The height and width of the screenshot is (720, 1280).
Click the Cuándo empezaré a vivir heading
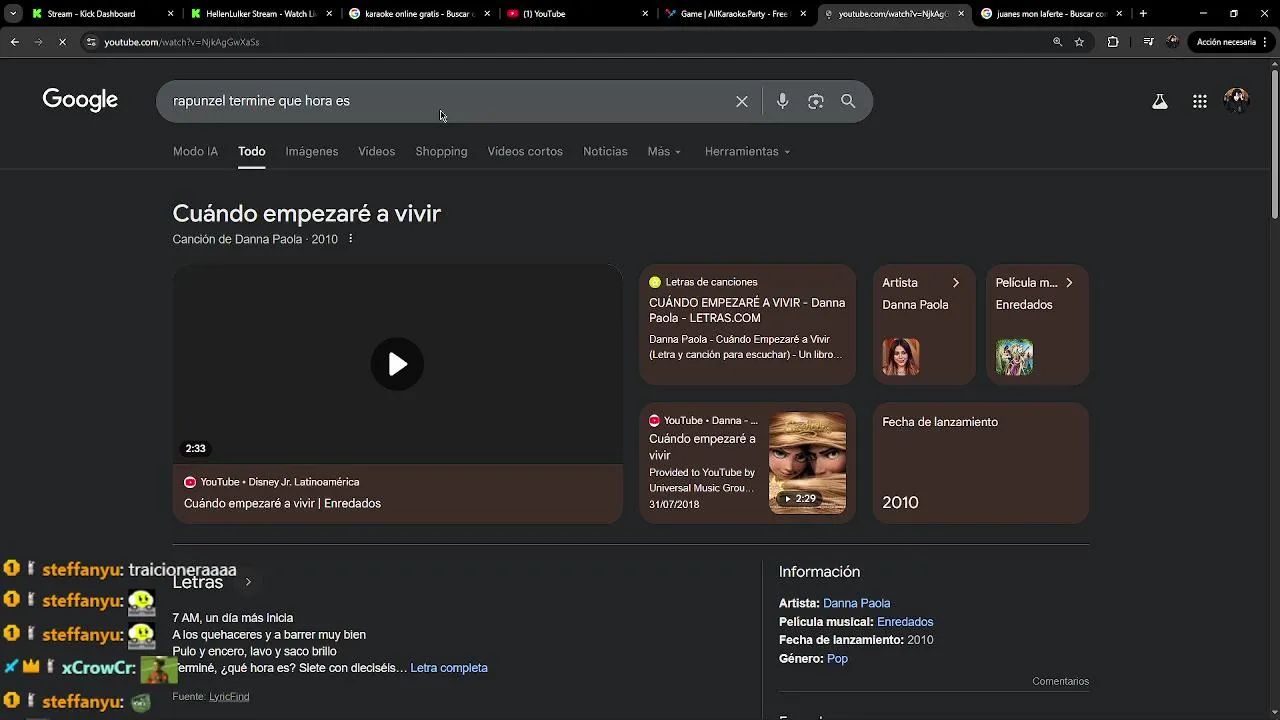pos(307,213)
